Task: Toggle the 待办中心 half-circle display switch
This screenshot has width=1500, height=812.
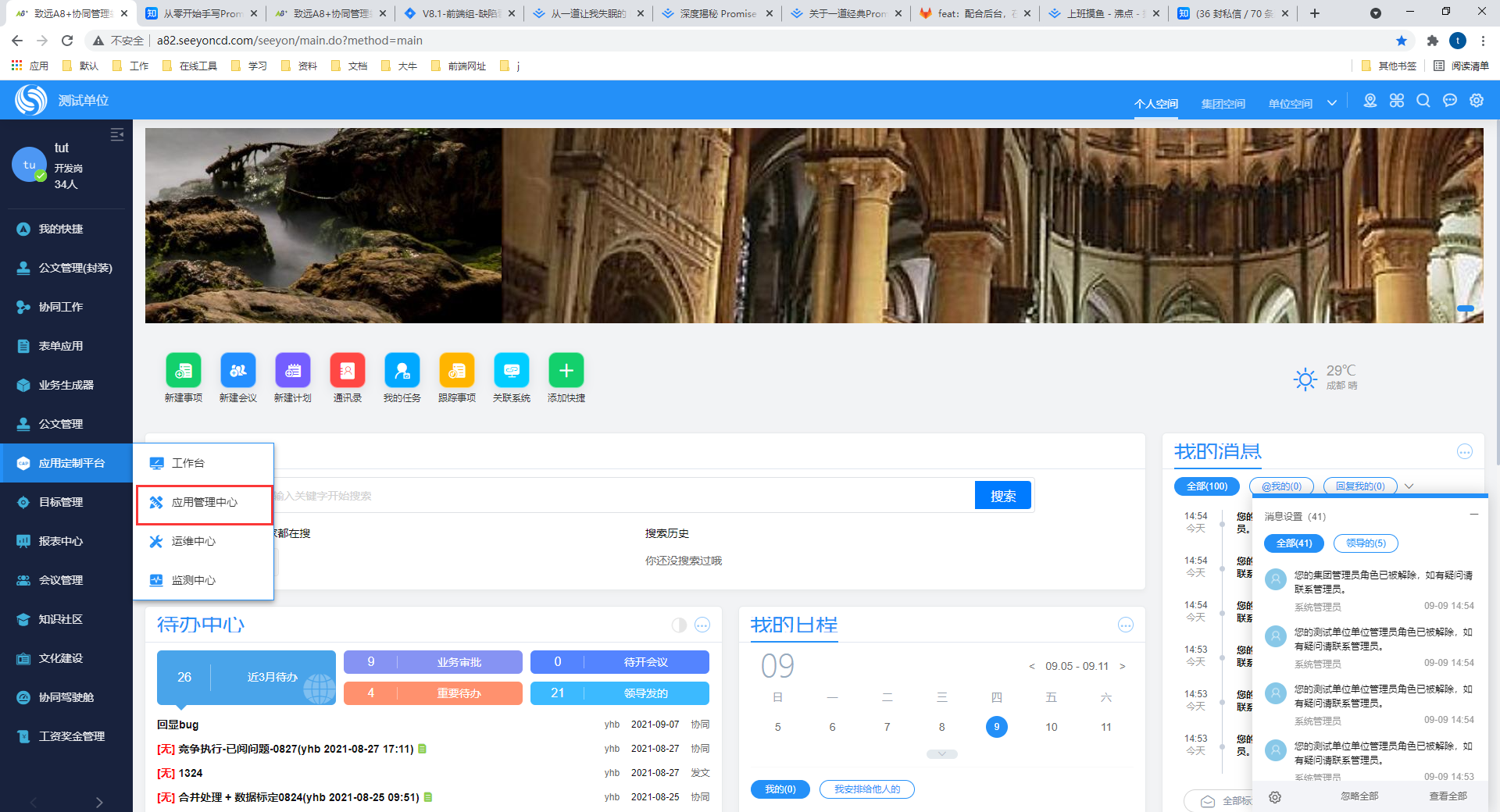Action: 679,625
